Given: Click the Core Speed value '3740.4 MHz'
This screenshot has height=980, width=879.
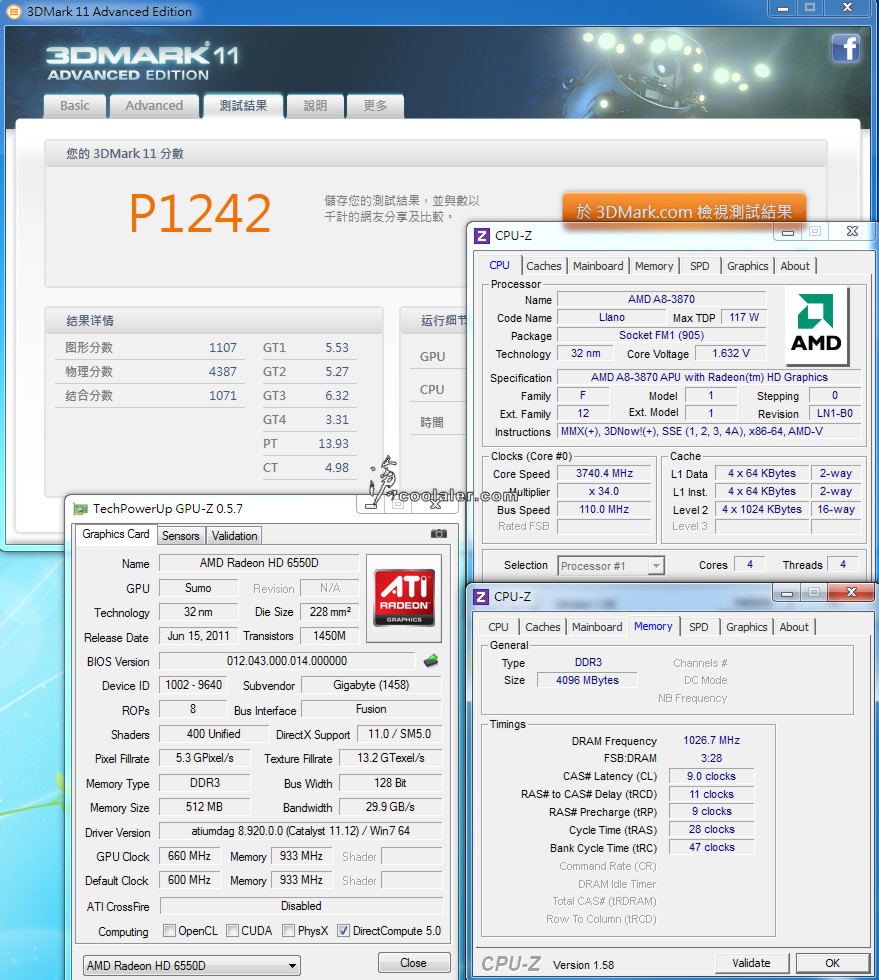Looking at the screenshot, I should (x=604, y=474).
